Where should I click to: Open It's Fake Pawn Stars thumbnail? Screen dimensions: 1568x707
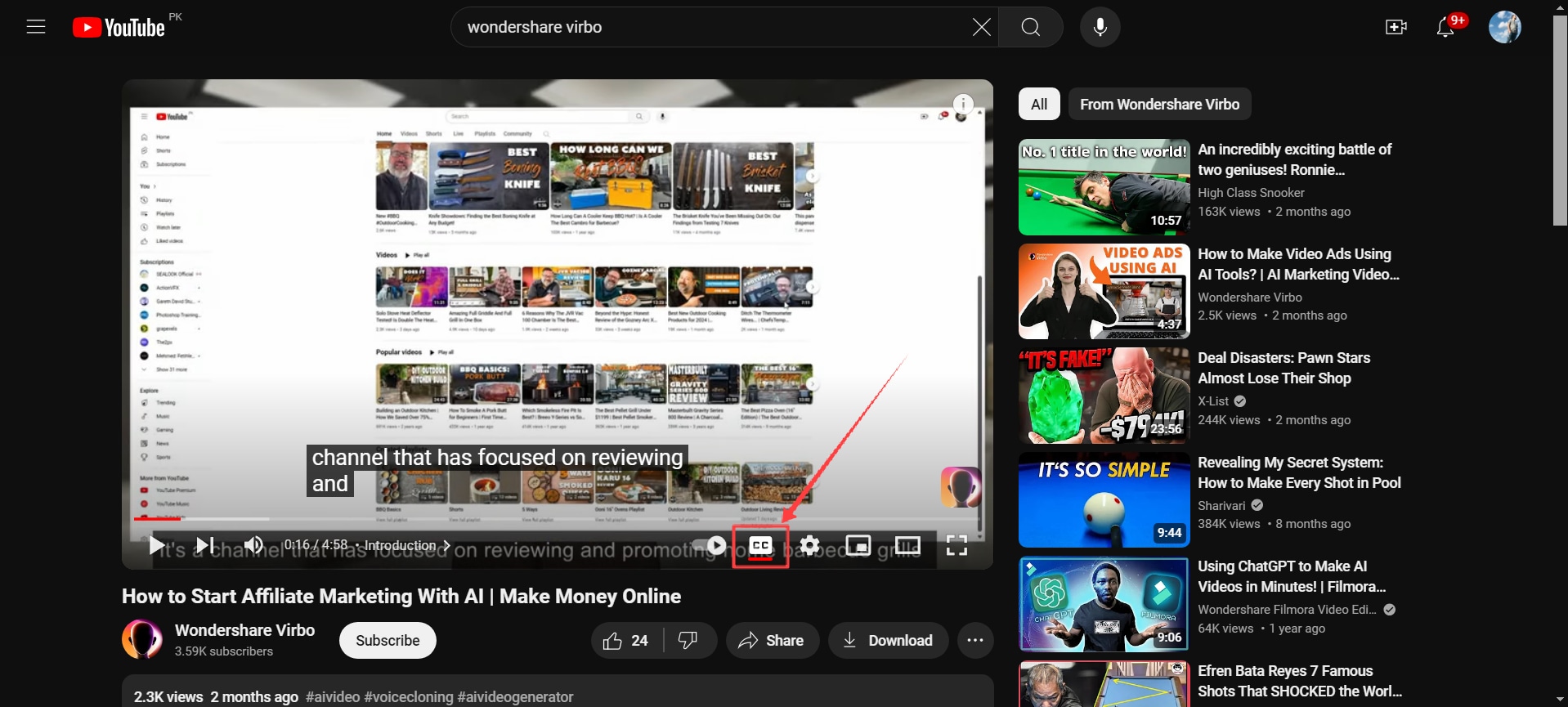tap(1104, 396)
